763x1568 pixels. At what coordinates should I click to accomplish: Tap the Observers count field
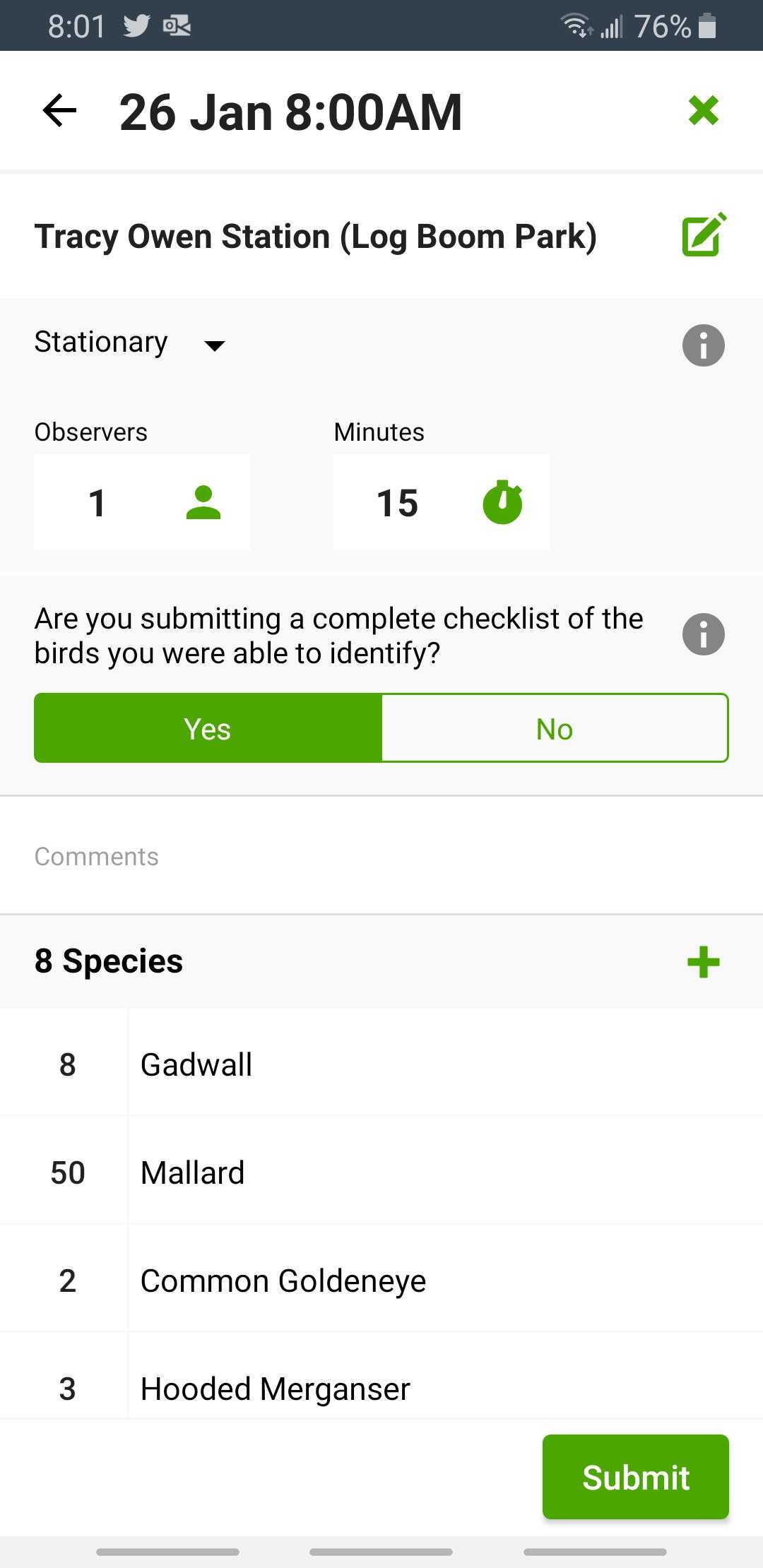(x=142, y=502)
